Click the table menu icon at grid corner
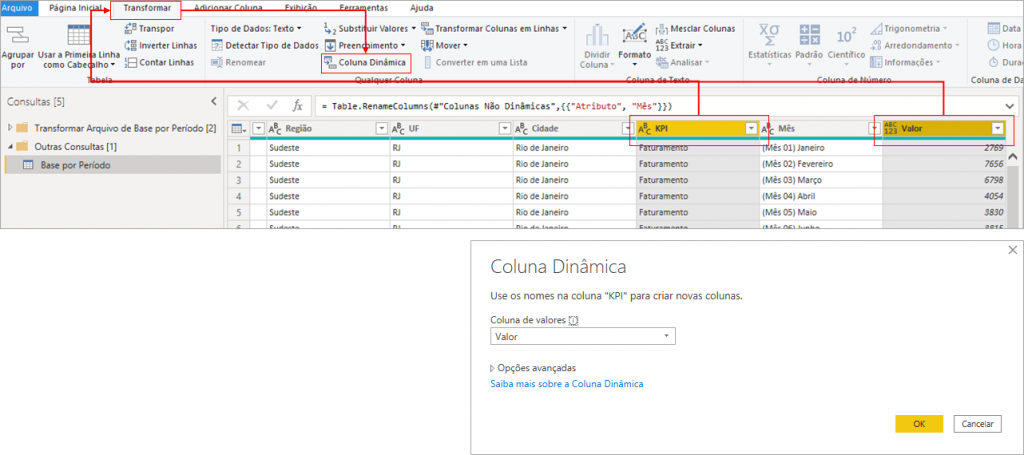 tap(239, 129)
